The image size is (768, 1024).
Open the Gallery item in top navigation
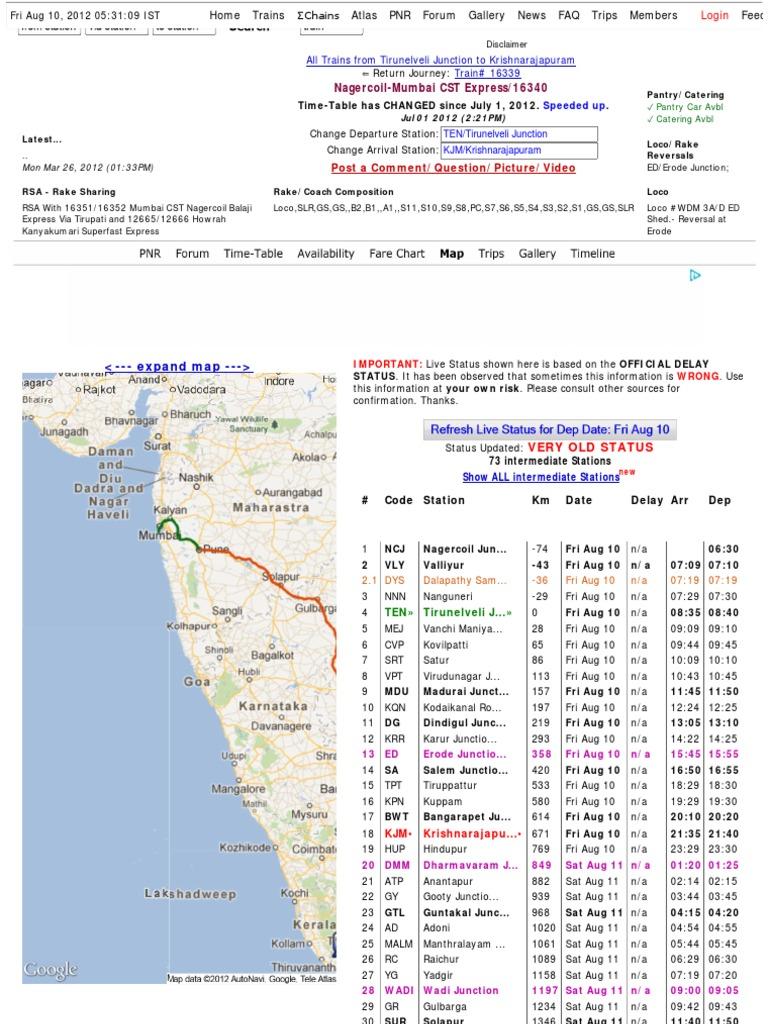[487, 15]
